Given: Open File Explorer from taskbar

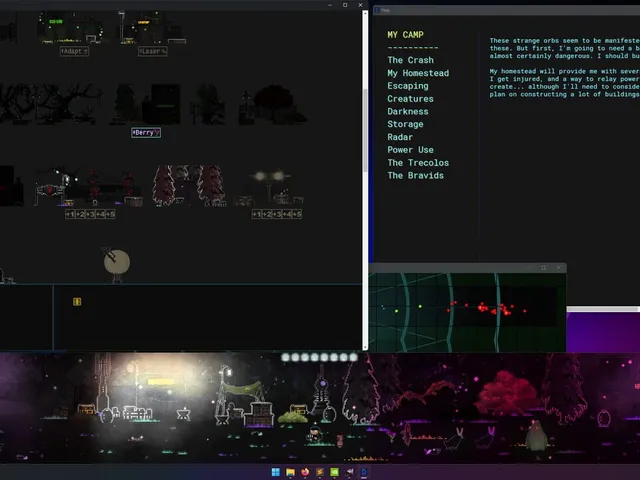Looking at the screenshot, I should click(290, 472).
